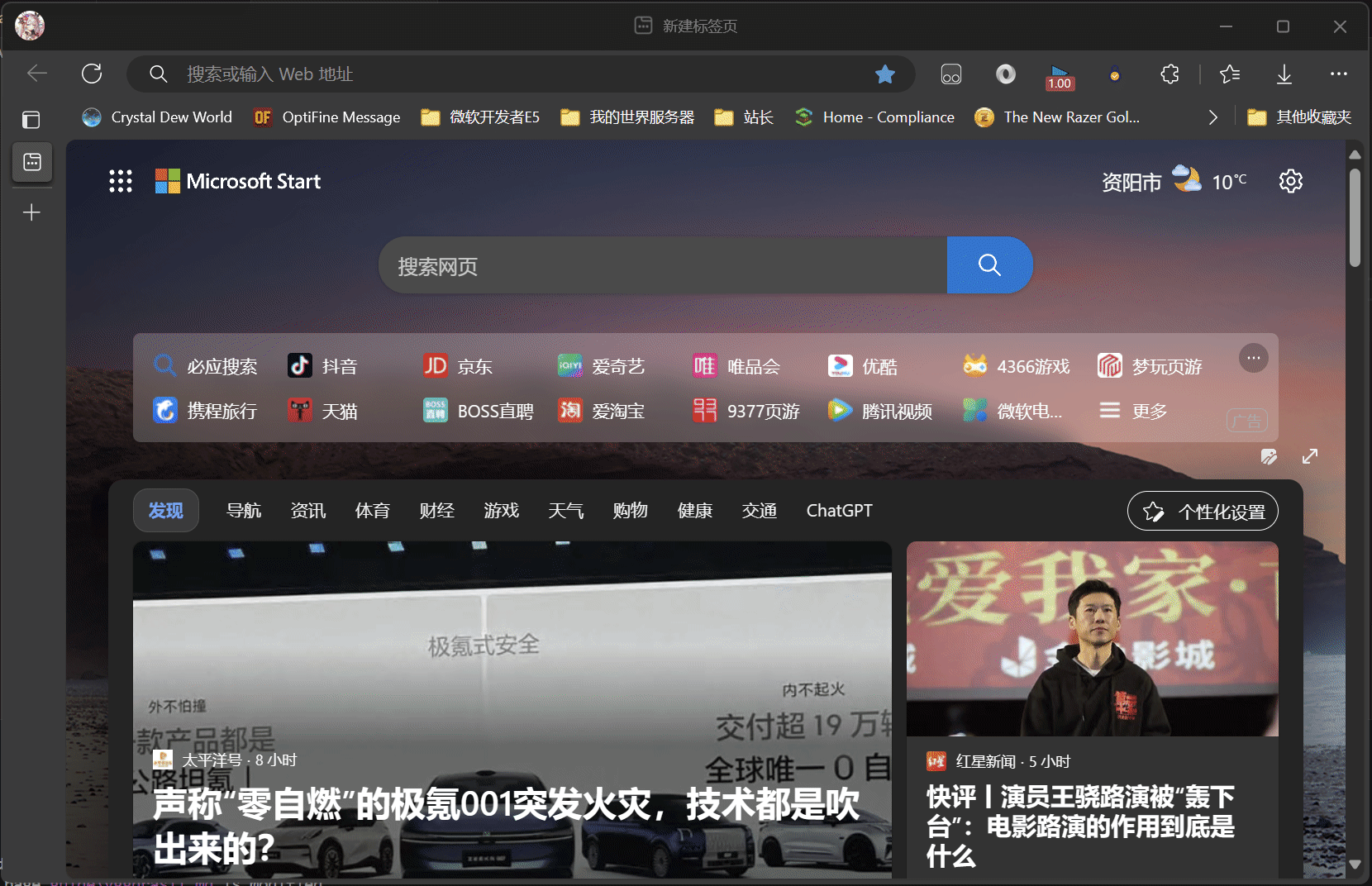1372x886 pixels.
Task: Open the downloads arrow icon
Action: pyautogui.click(x=1284, y=74)
